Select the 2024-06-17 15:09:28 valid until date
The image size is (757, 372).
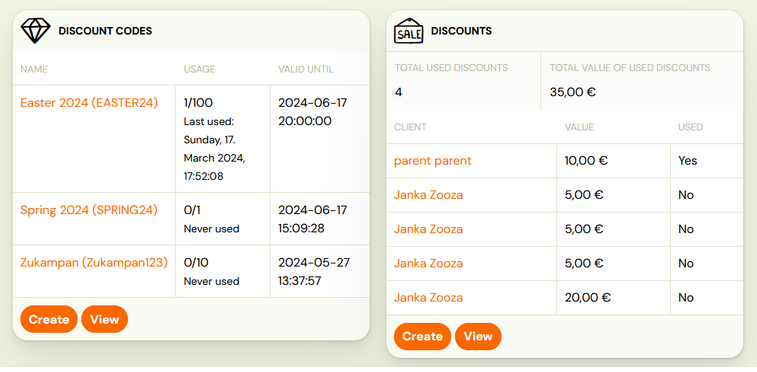point(312,219)
